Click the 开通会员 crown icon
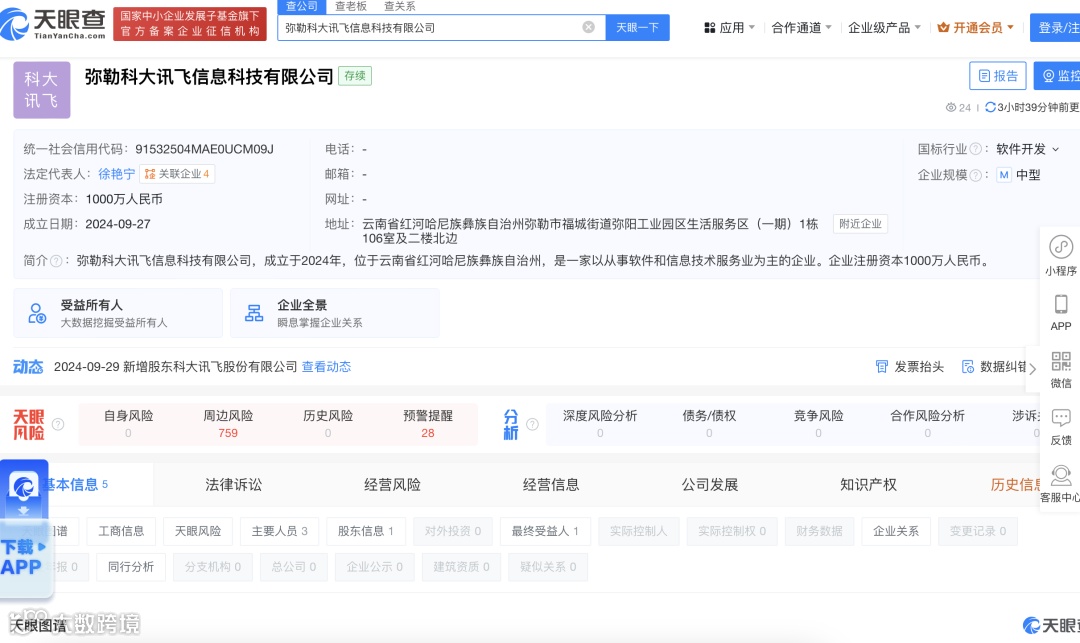Viewport: 1080px width, 643px height. pos(944,28)
